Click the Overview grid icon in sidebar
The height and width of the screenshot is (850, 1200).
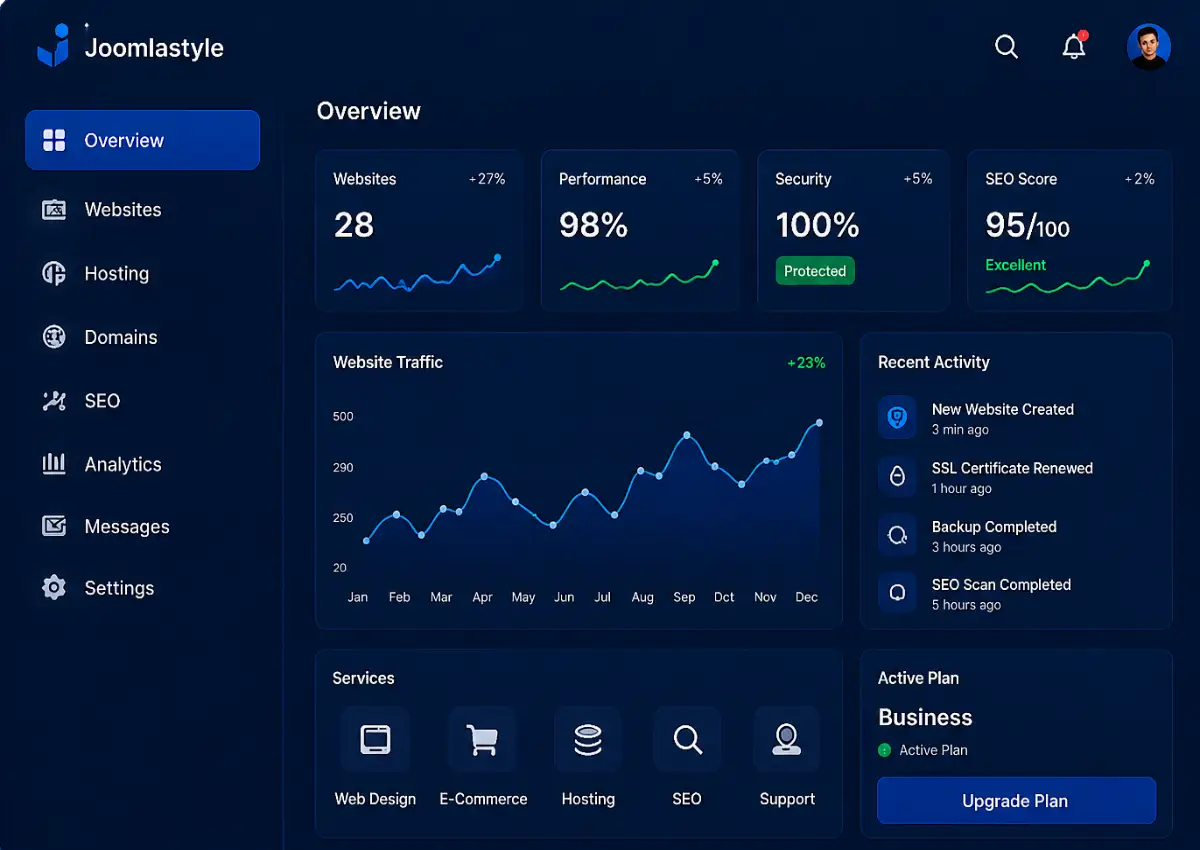pyautogui.click(x=54, y=140)
